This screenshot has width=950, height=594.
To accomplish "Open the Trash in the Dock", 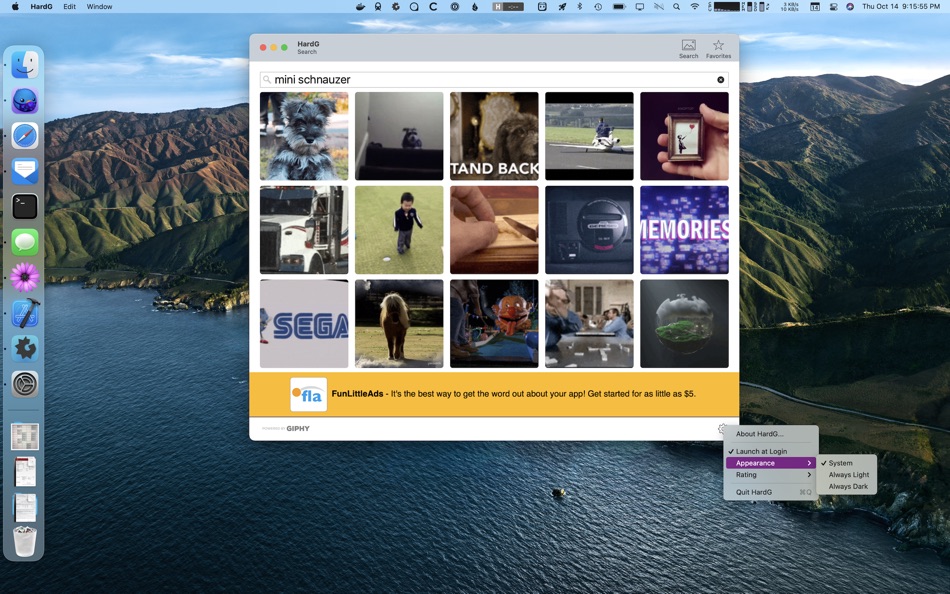I will coord(25,541).
